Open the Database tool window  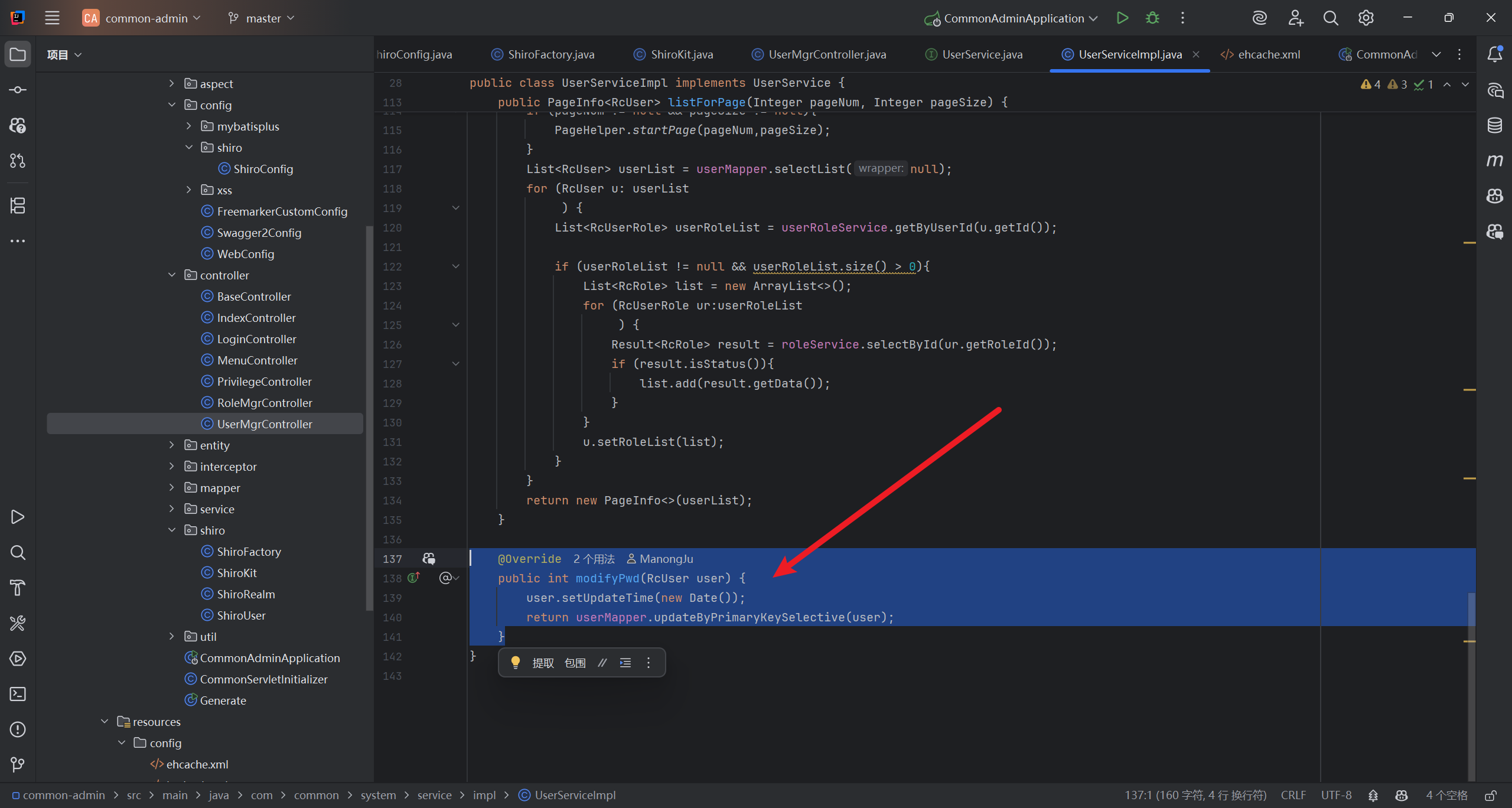(x=1495, y=125)
